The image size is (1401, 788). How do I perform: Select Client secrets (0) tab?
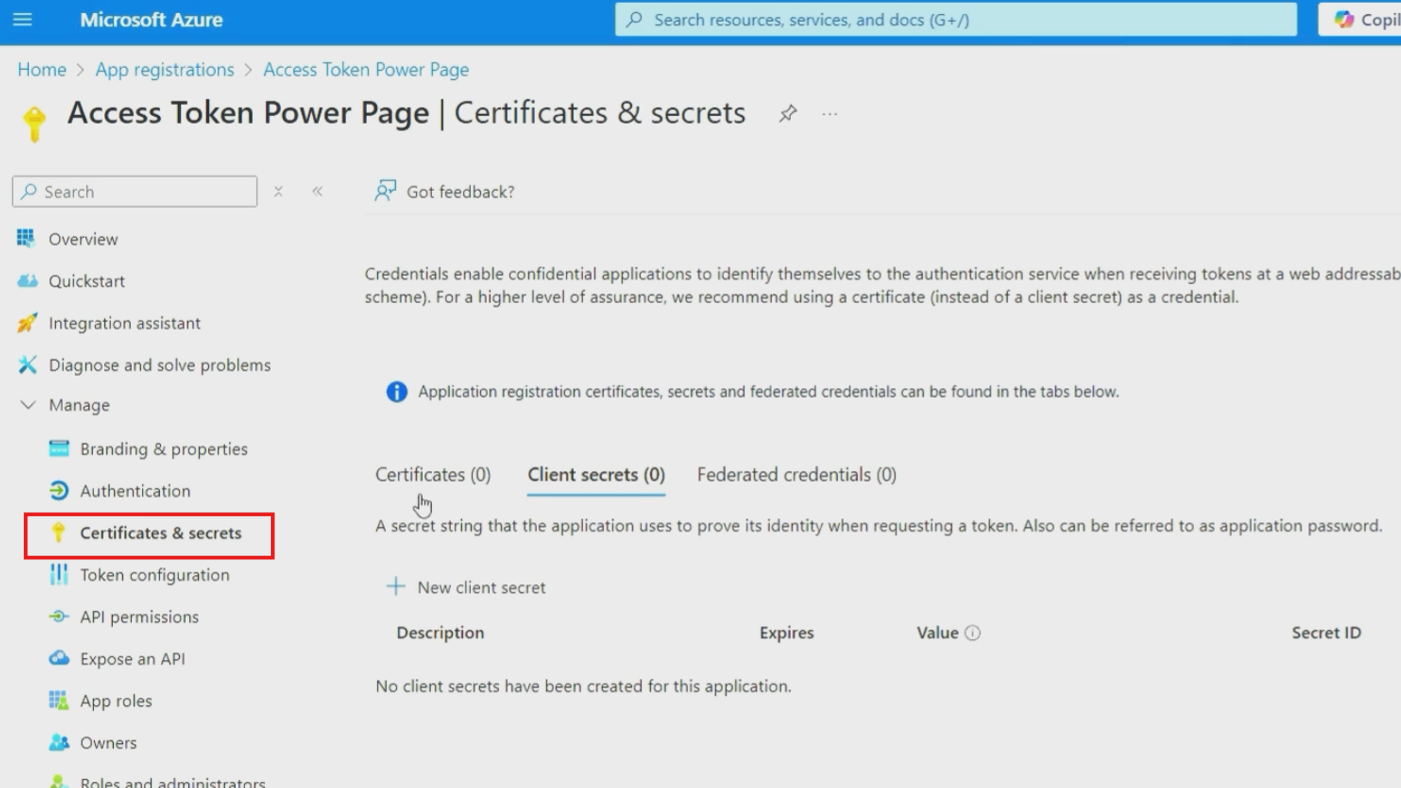tap(596, 475)
